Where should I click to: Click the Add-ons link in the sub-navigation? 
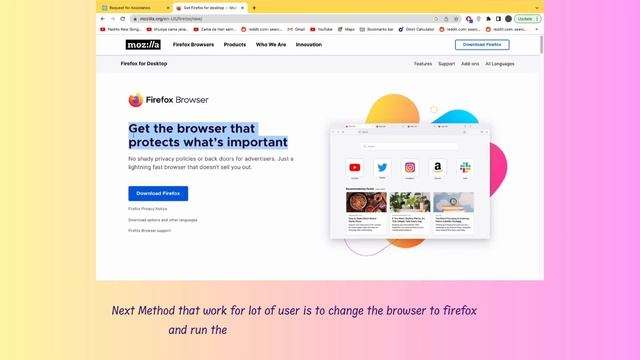click(470, 64)
